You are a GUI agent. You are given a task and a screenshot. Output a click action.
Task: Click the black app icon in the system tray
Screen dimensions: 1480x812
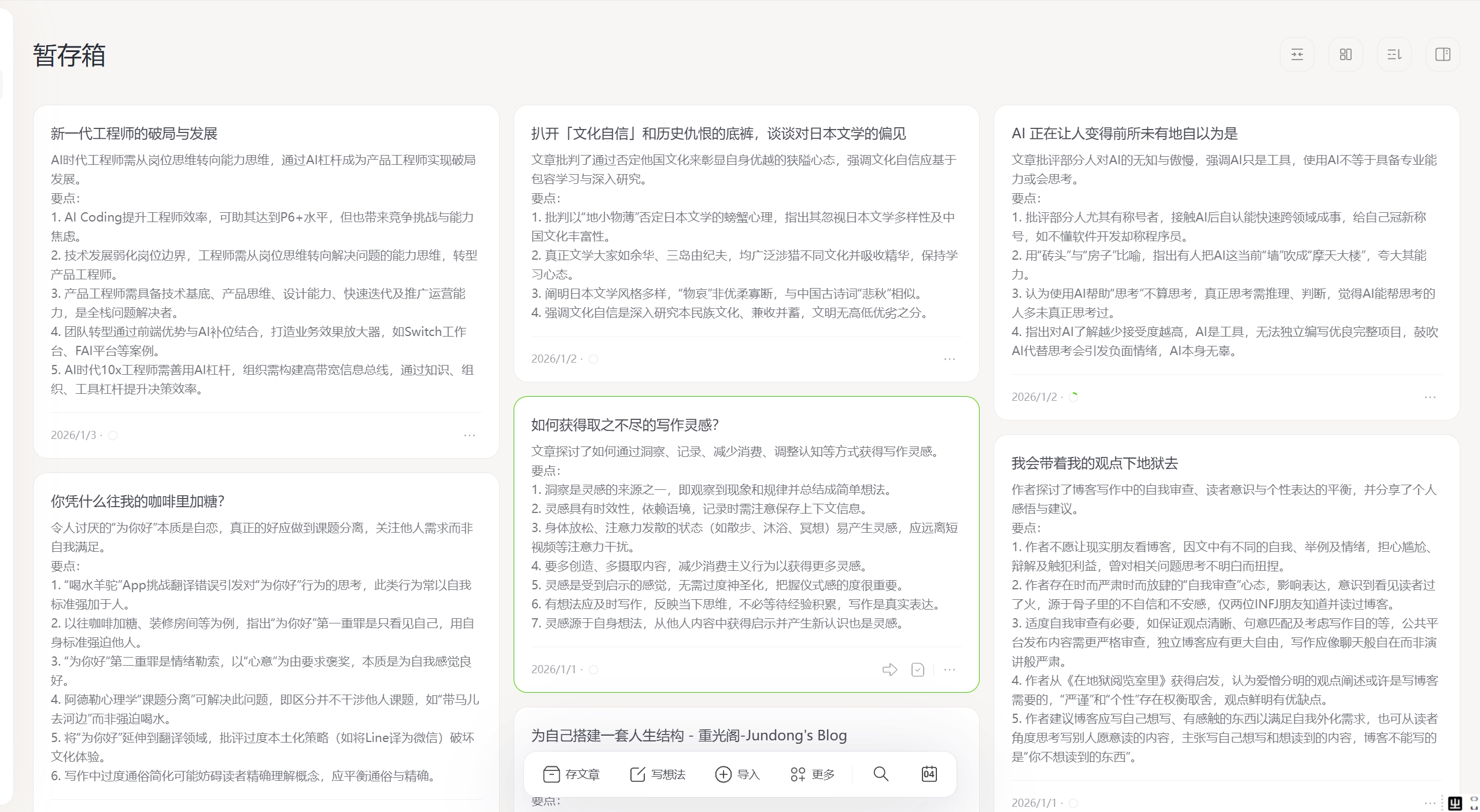[1456, 803]
